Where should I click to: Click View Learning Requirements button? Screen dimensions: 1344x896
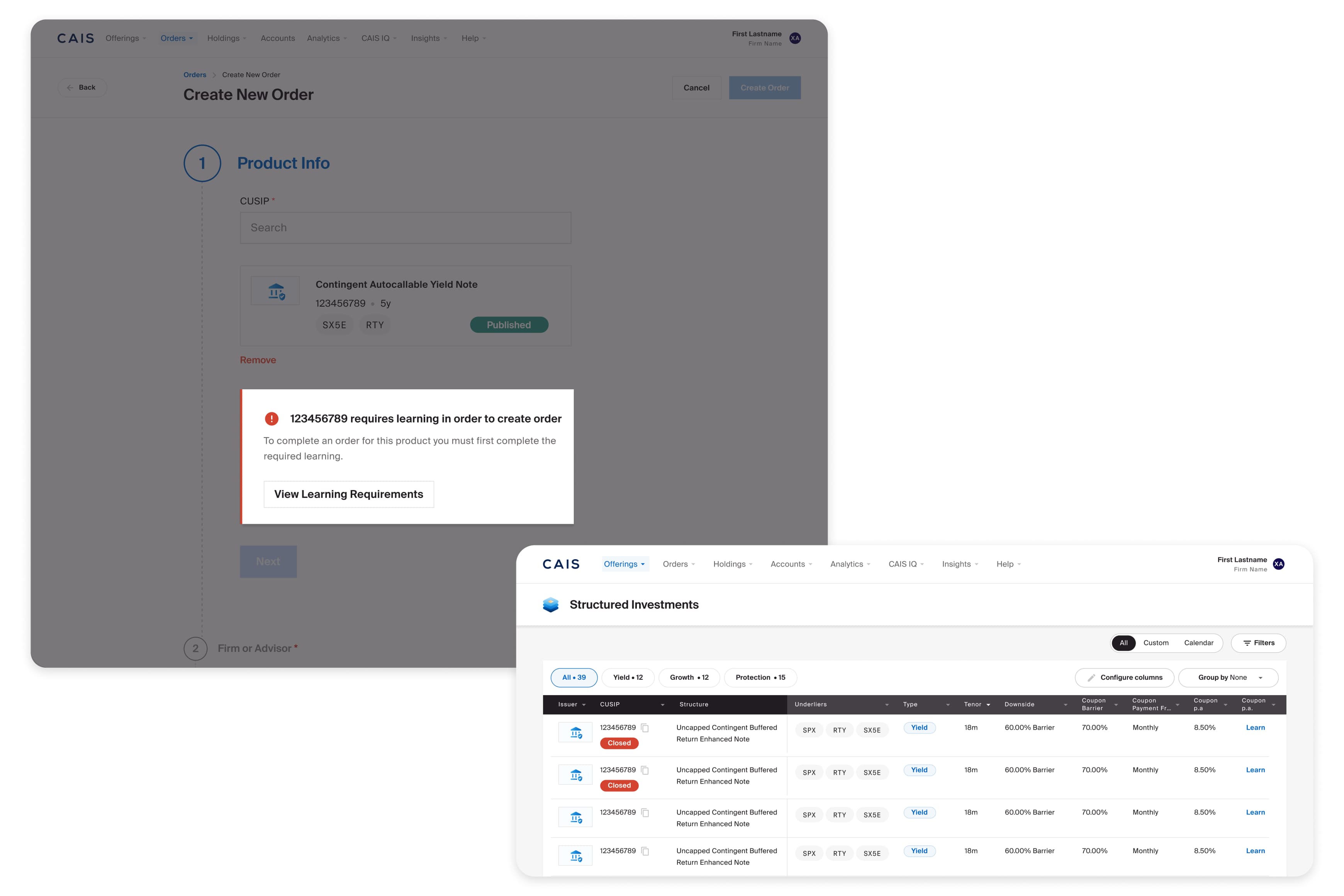(349, 494)
